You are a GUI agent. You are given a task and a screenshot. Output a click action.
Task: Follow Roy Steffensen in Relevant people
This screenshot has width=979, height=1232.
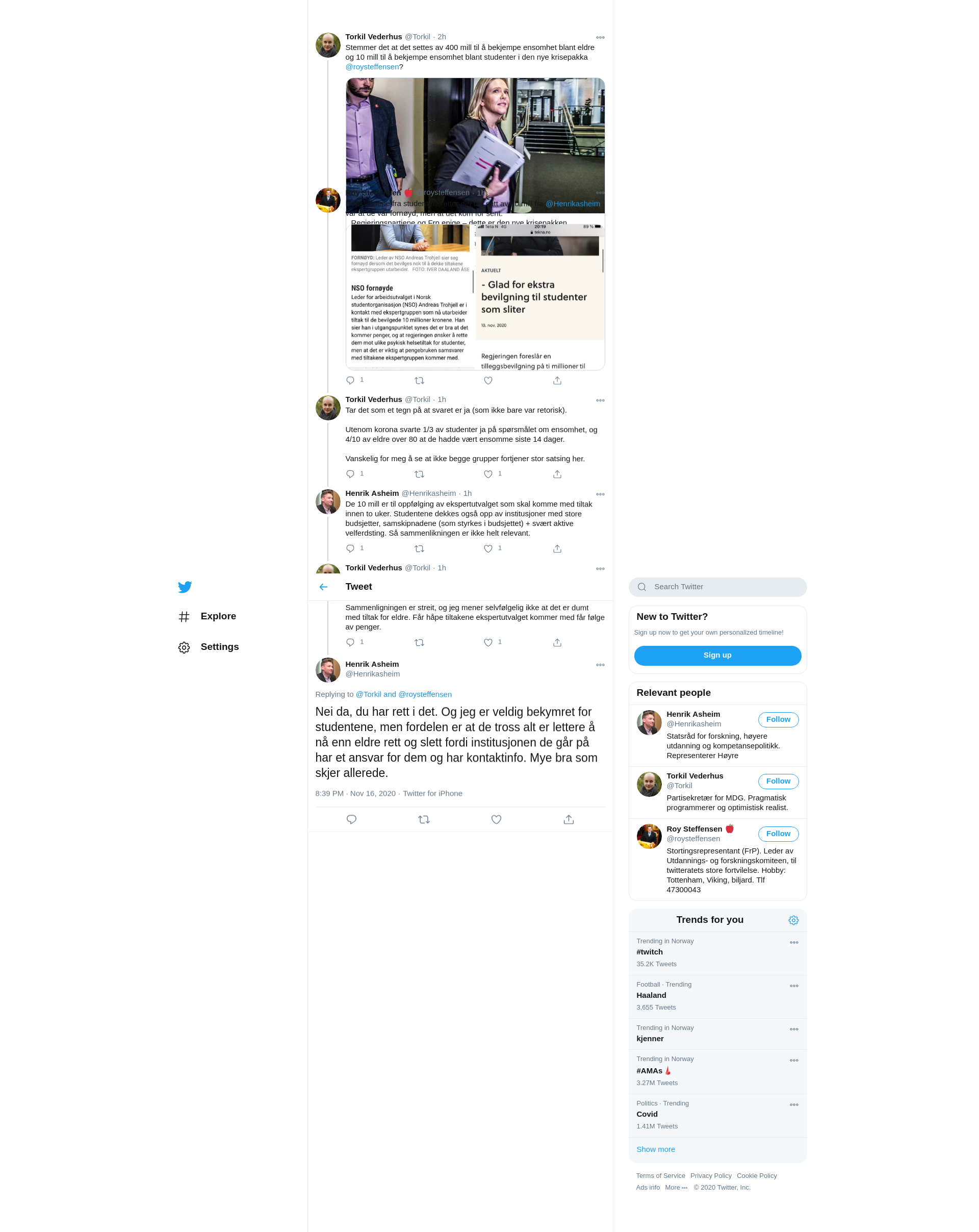[x=778, y=834]
